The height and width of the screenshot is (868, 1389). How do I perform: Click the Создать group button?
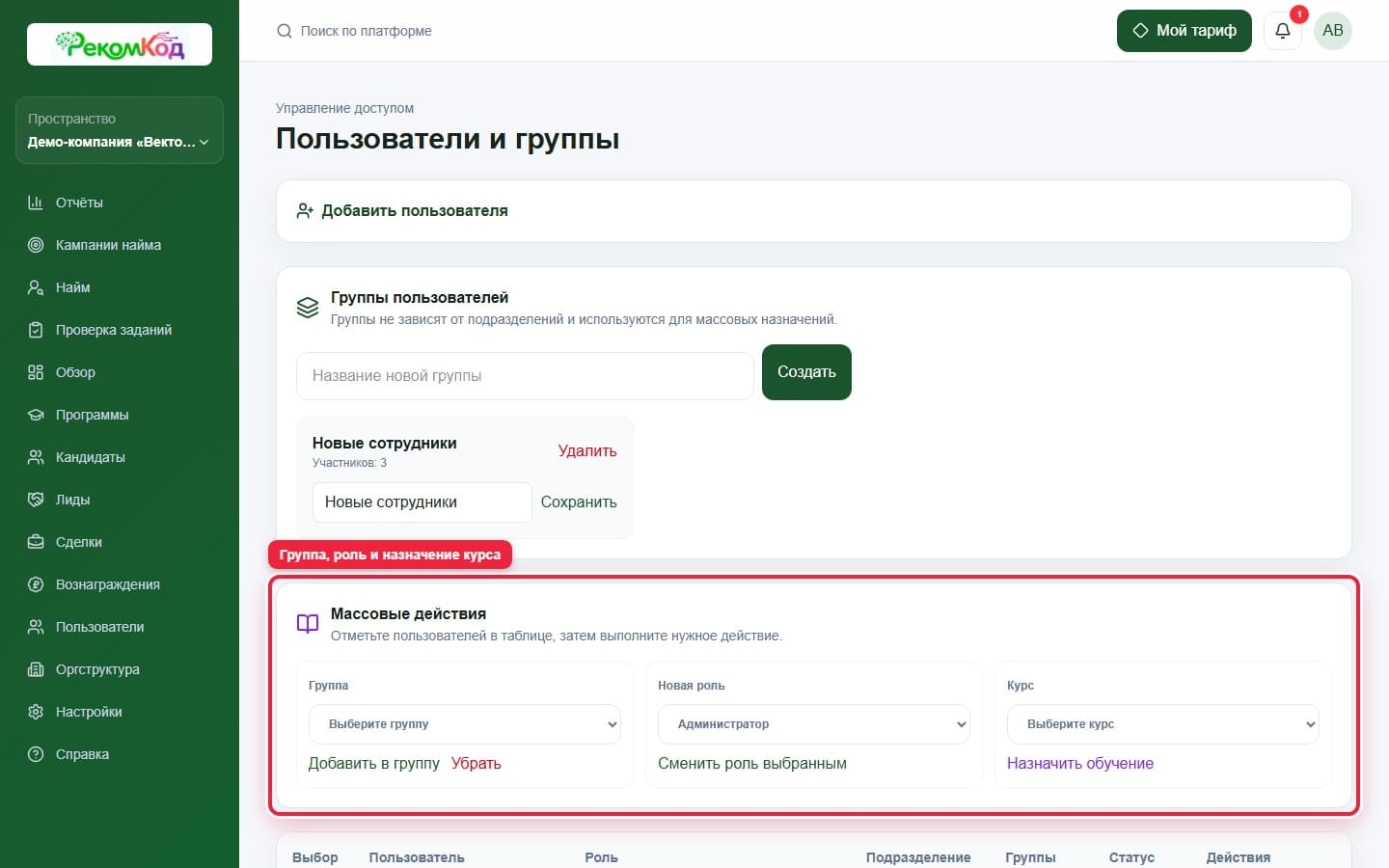(x=806, y=372)
